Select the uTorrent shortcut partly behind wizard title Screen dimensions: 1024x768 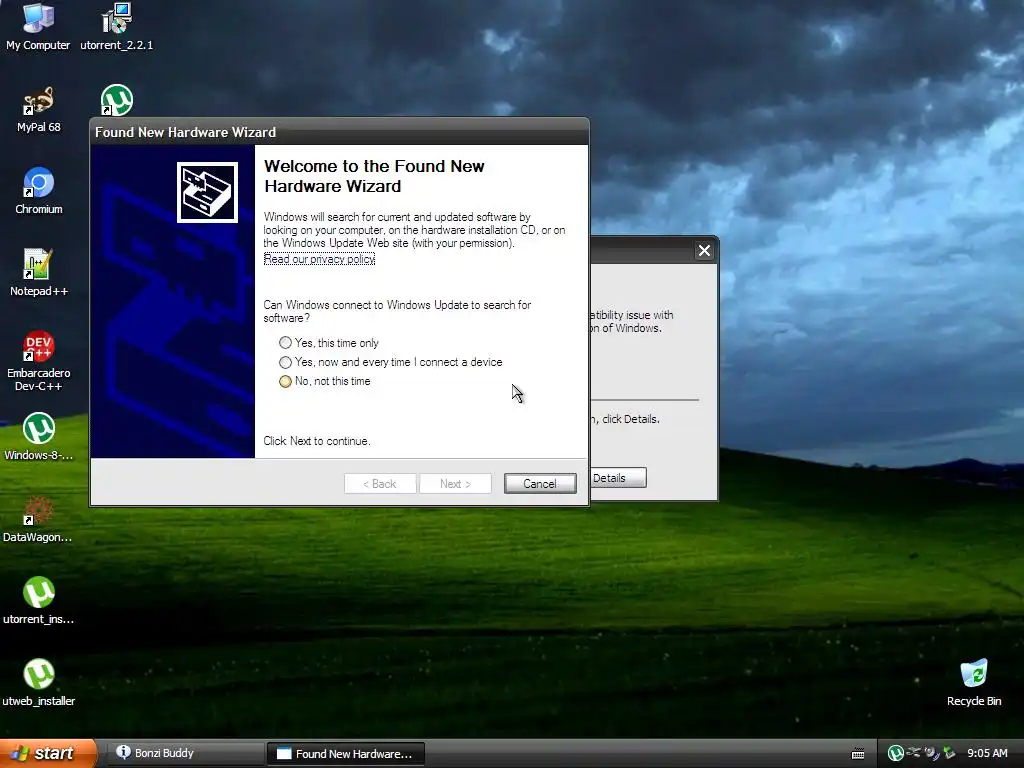[117, 101]
